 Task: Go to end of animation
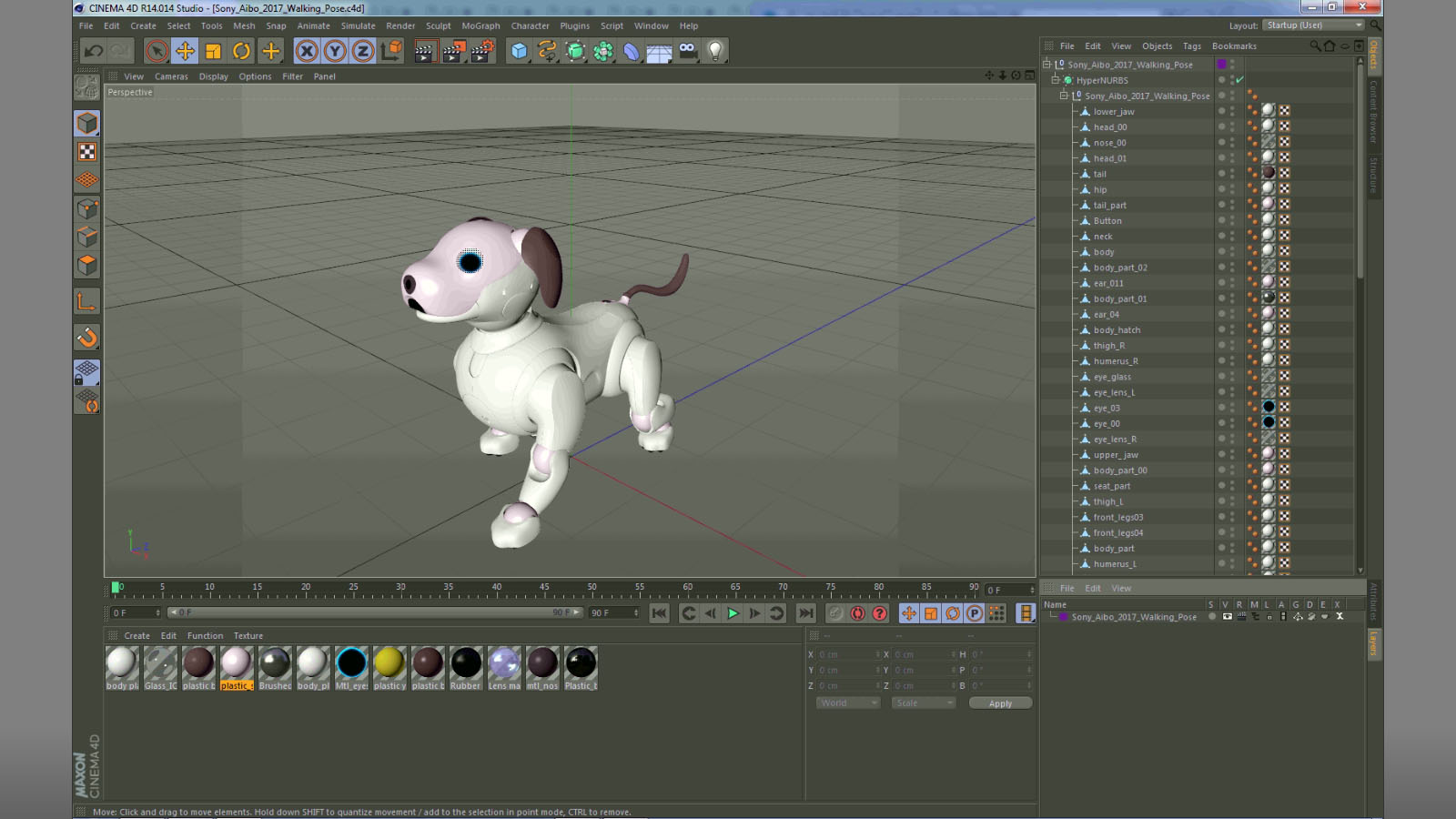805,613
